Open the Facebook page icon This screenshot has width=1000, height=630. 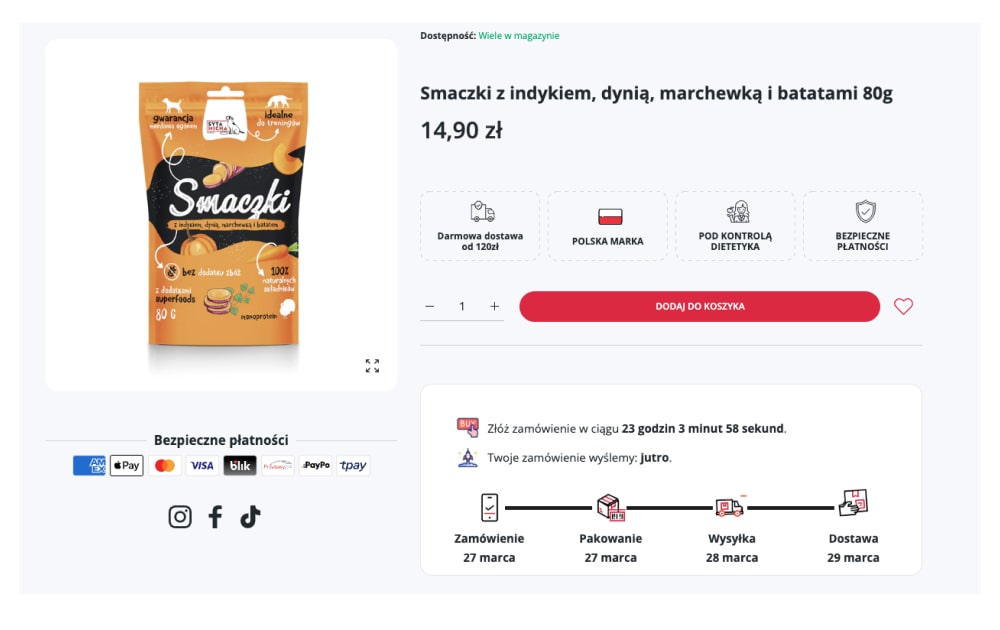(x=215, y=517)
